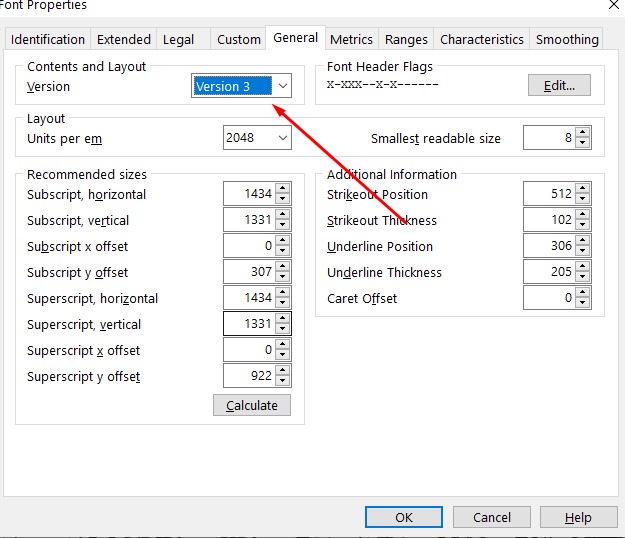This screenshot has width=625, height=538.
Task: Click the Cancel button
Action: point(492,517)
